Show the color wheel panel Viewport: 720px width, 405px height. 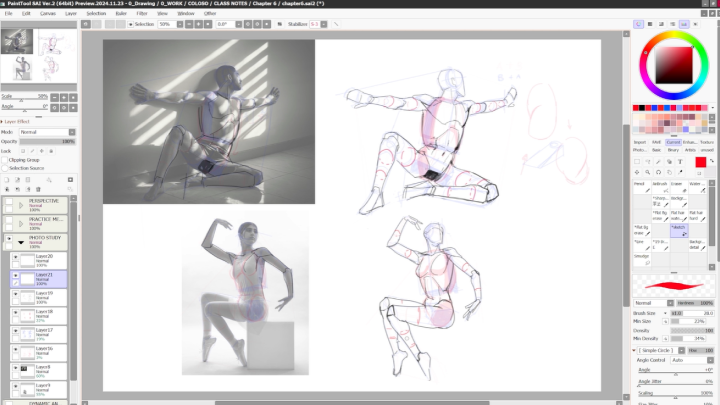point(638,24)
